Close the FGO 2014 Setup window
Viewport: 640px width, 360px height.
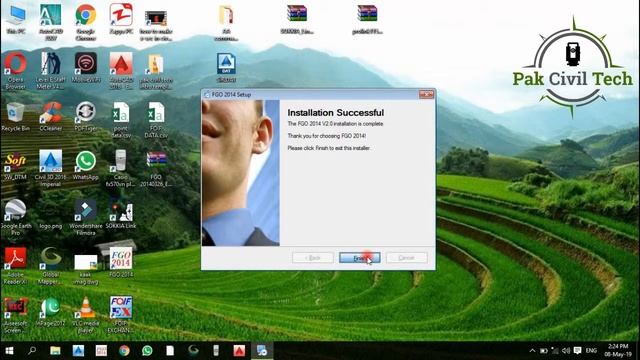(x=426, y=94)
